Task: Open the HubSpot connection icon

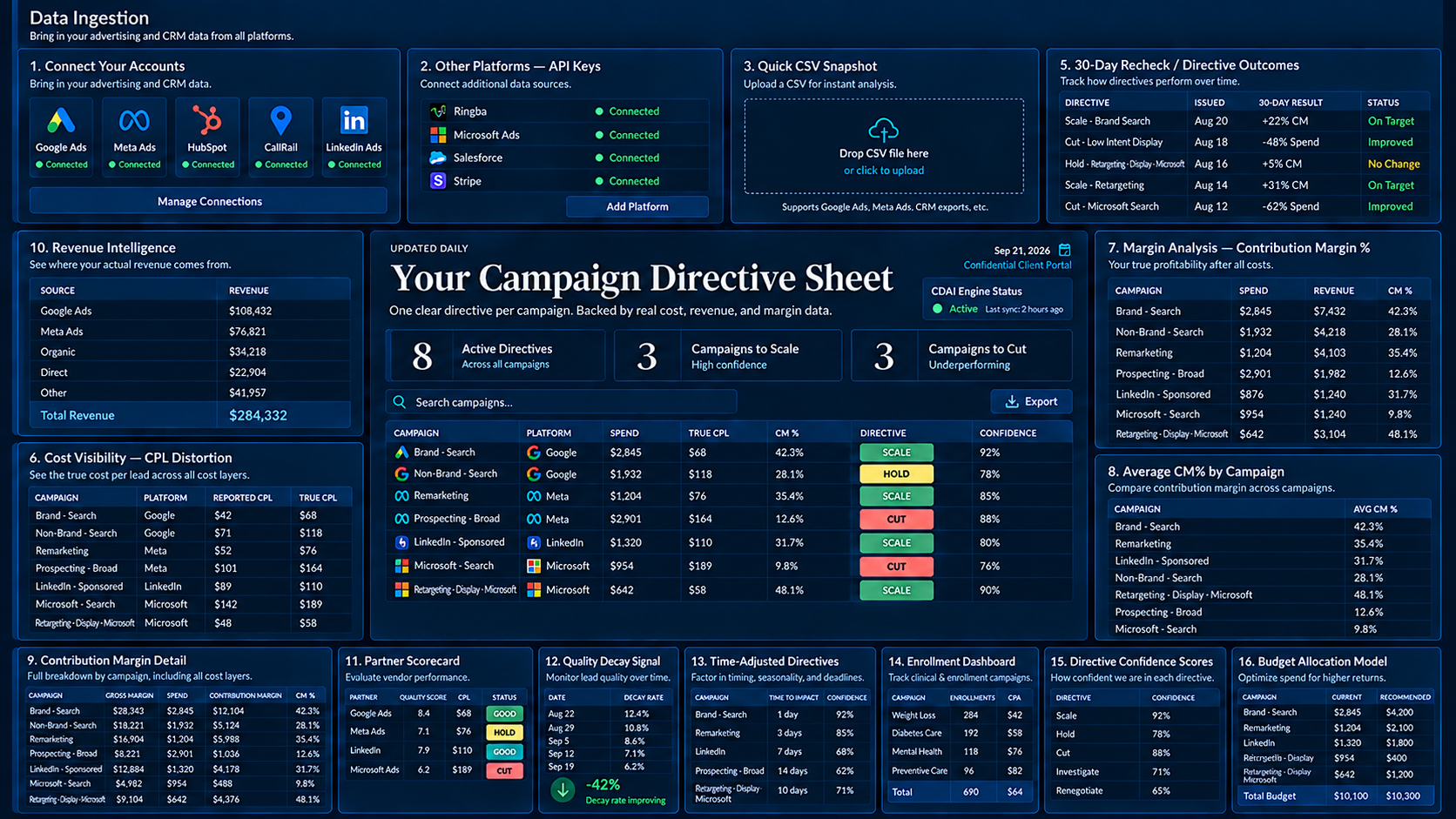Action: pyautogui.click(x=207, y=120)
